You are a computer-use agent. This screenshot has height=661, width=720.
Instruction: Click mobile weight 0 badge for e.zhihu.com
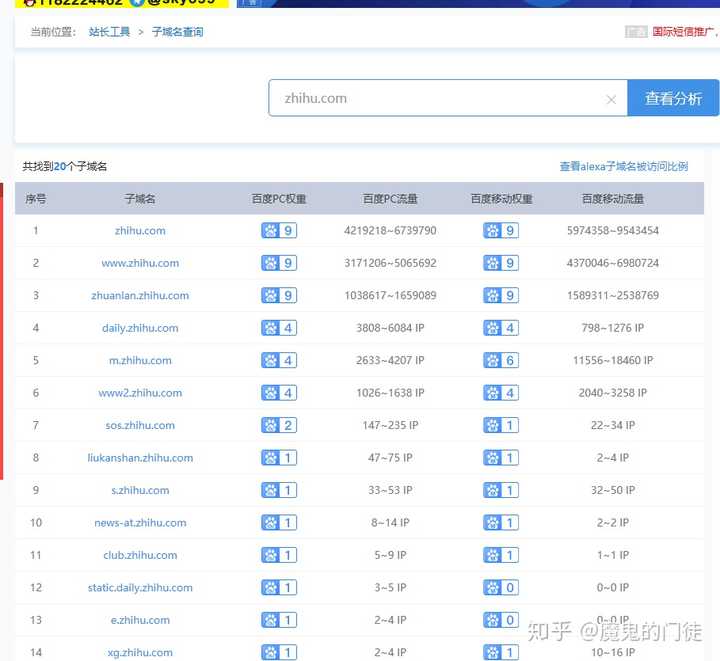point(501,620)
